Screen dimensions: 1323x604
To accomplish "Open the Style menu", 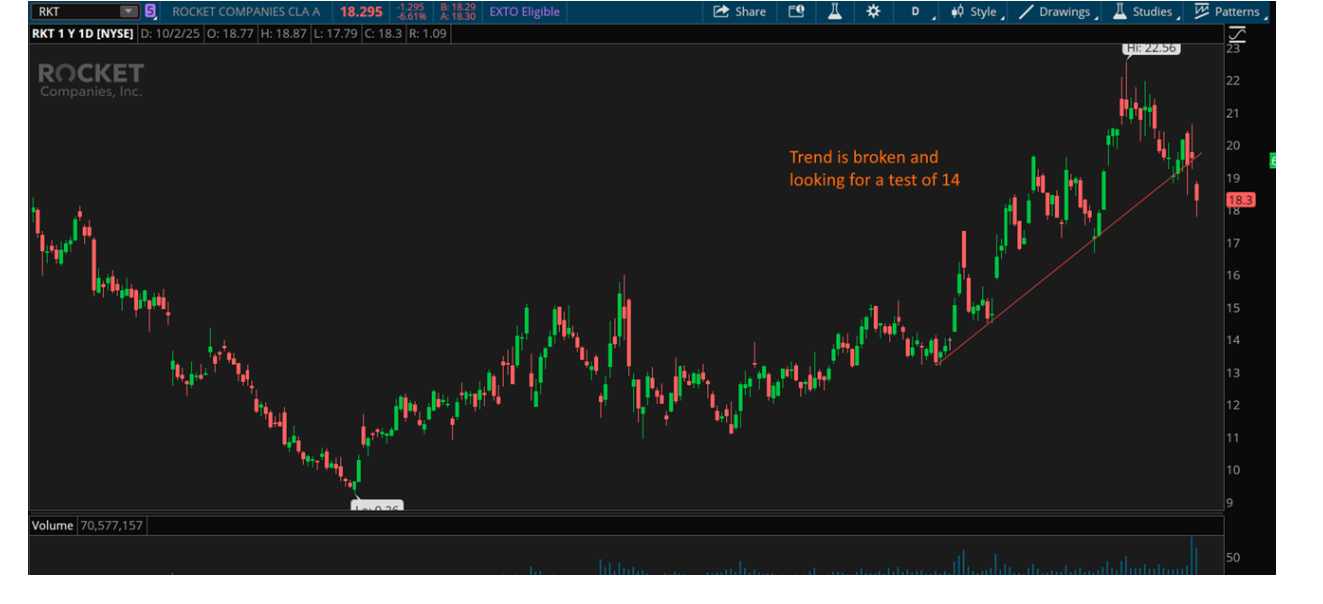I will tap(974, 12).
